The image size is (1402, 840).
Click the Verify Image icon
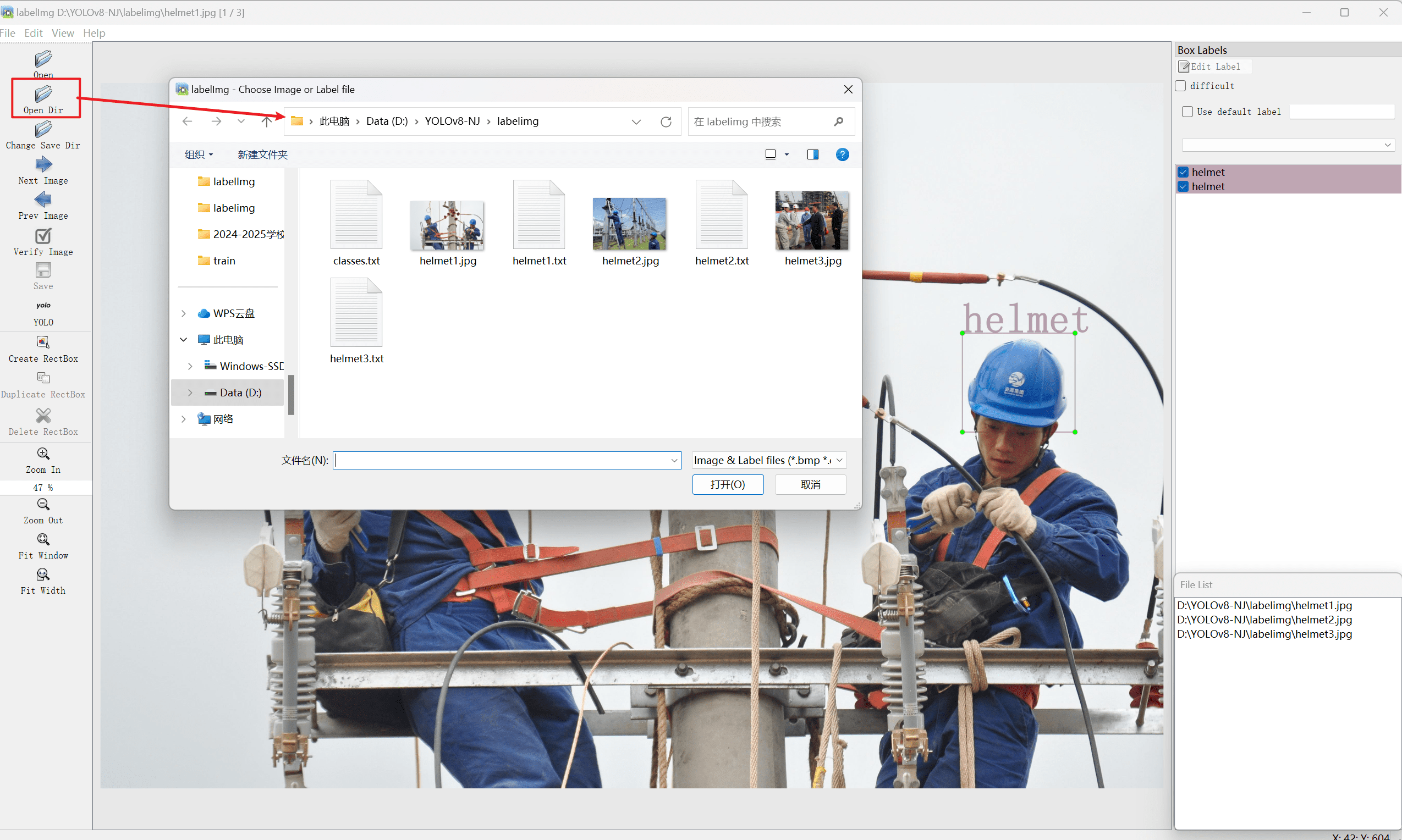[43, 236]
